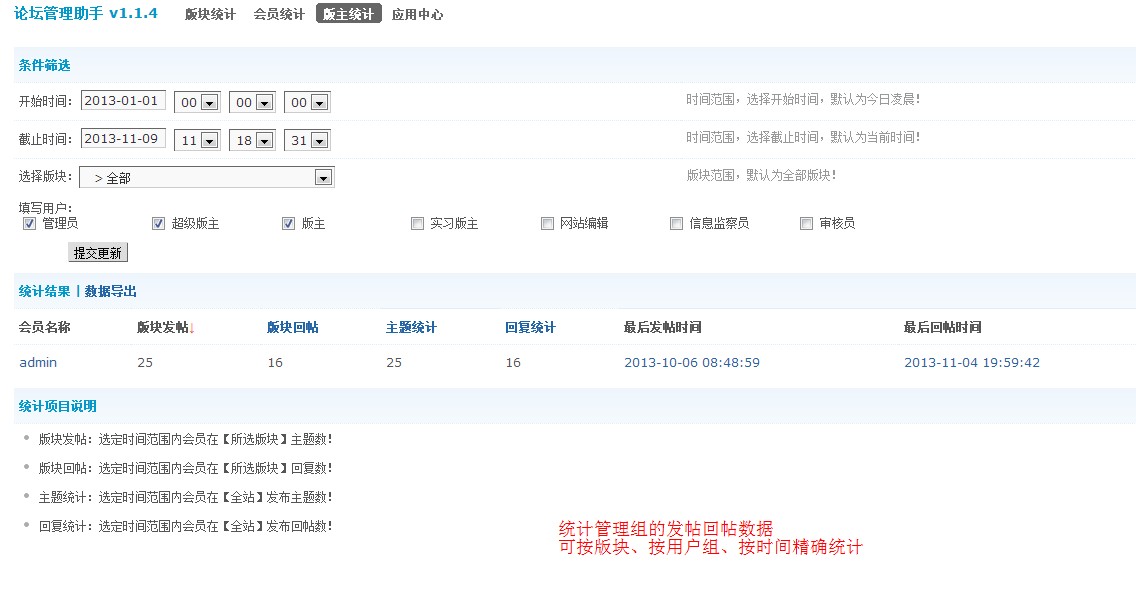This screenshot has width=1136, height=590.
Task: Edit the 开始时间 date field
Action: 123,101
